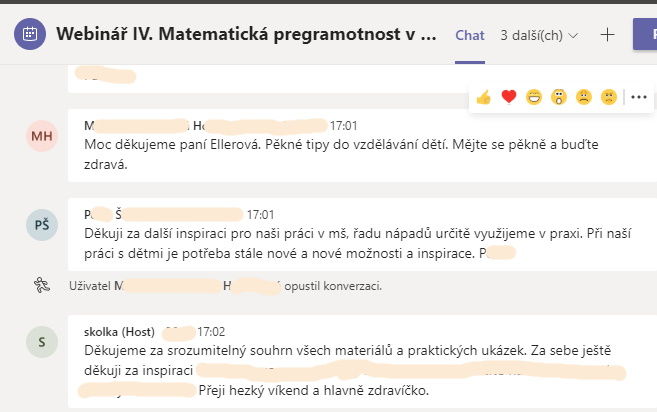
Task: React with the surprised face emoji
Action: [559, 97]
